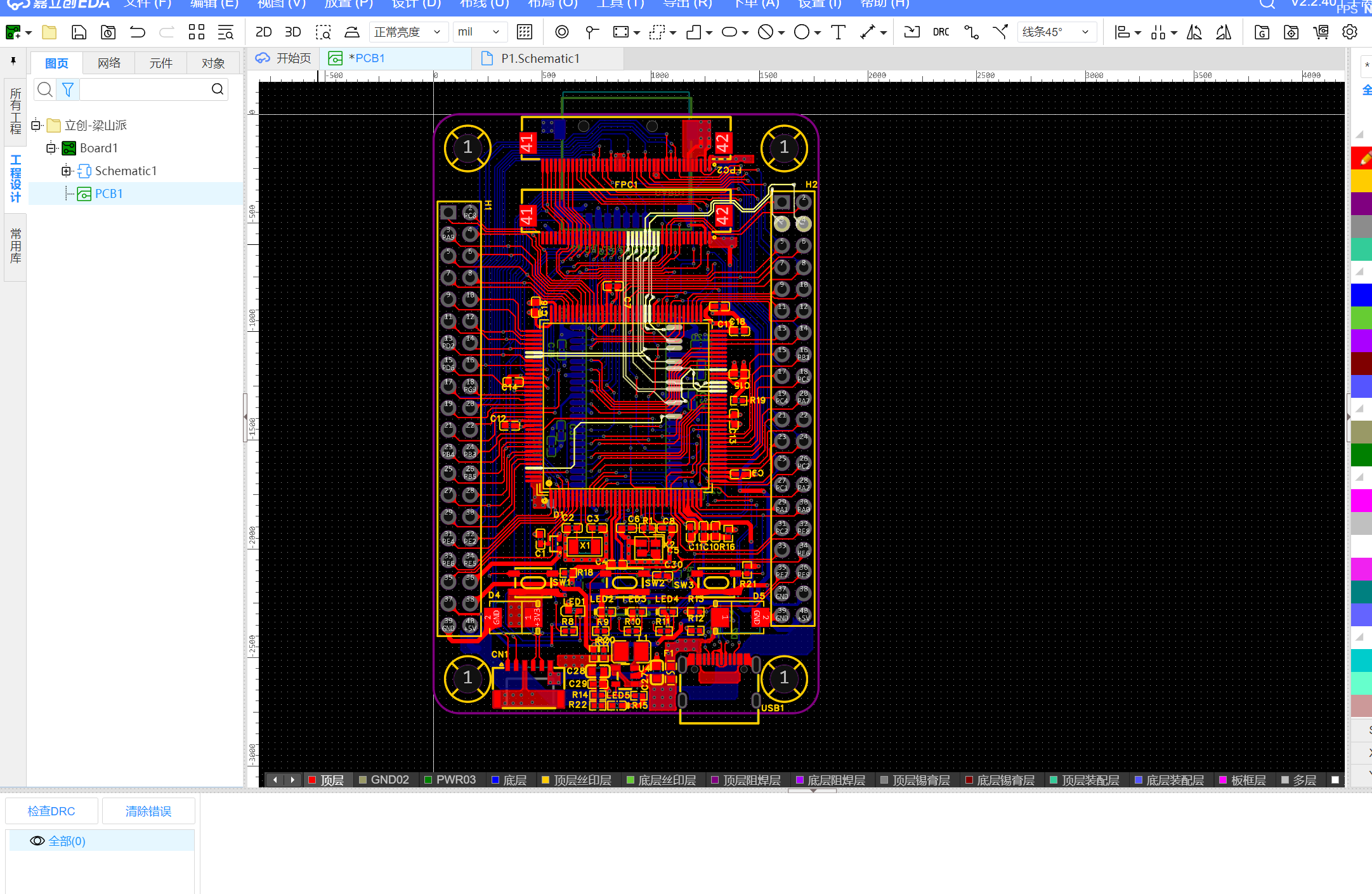Screen dimensions: 1372x894
Task: Select the dimension measure tool
Action: click(867, 32)
